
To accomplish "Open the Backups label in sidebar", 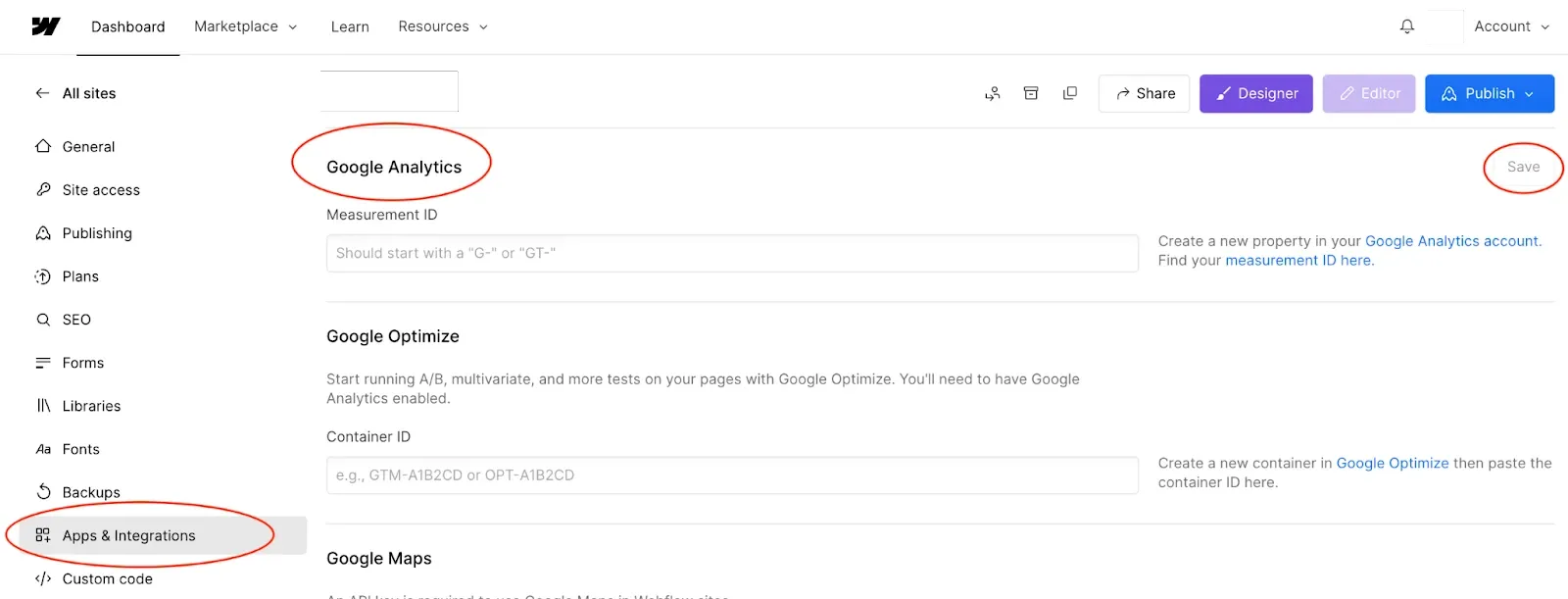I will tap(91, 492).
